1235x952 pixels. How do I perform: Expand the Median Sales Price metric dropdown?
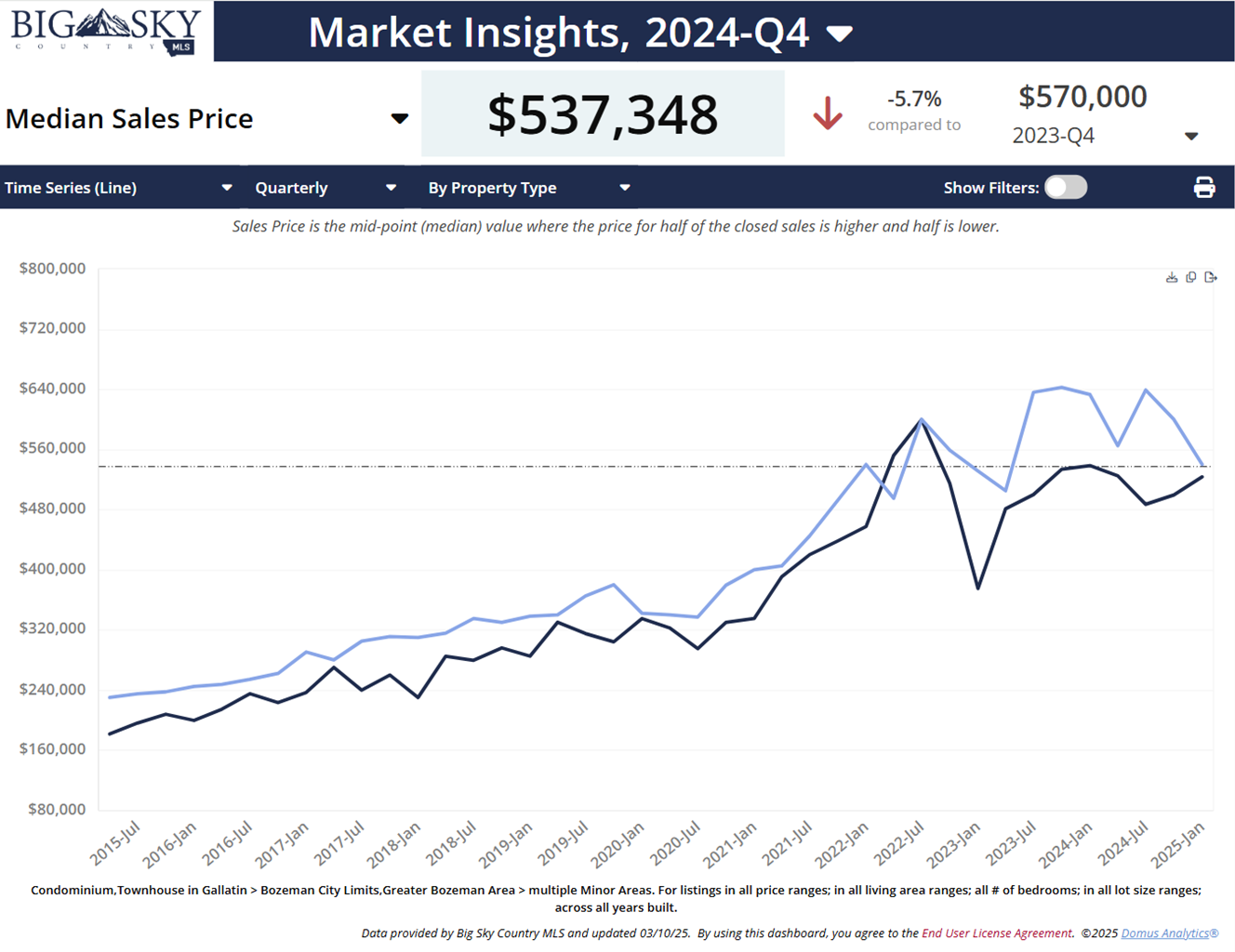click(399, 118)
